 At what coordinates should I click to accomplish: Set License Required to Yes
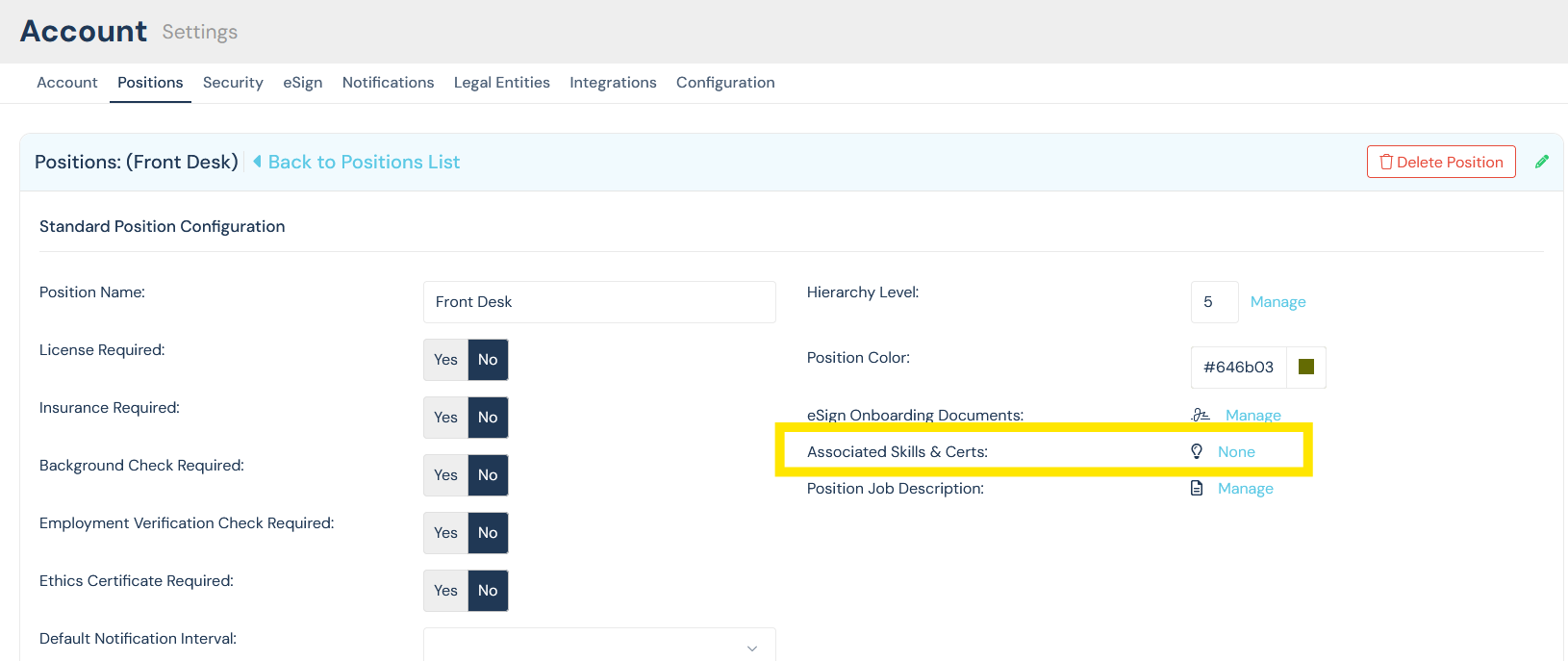click(445, 360)
